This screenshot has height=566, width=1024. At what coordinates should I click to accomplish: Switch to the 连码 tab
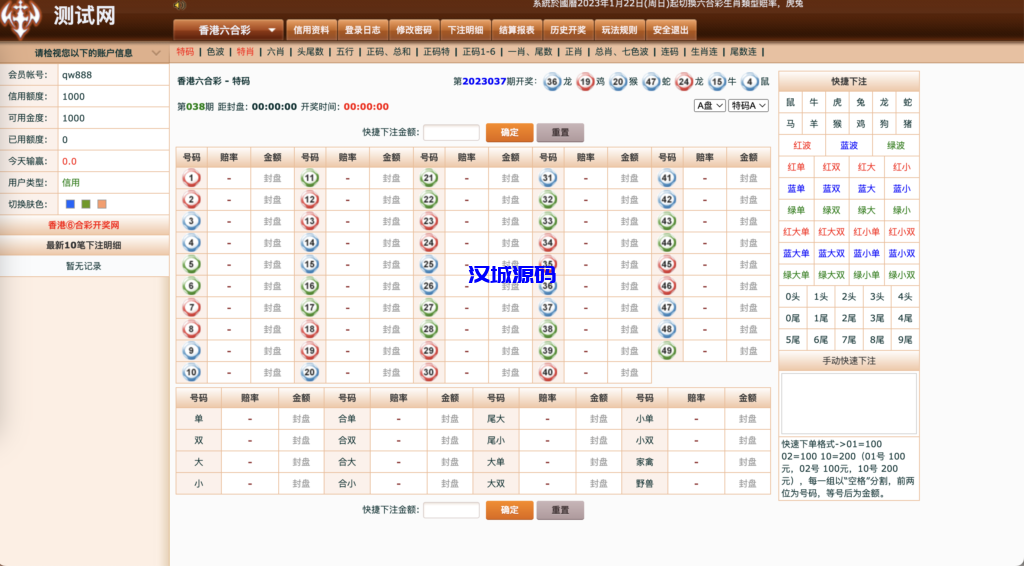pos(669,52)
